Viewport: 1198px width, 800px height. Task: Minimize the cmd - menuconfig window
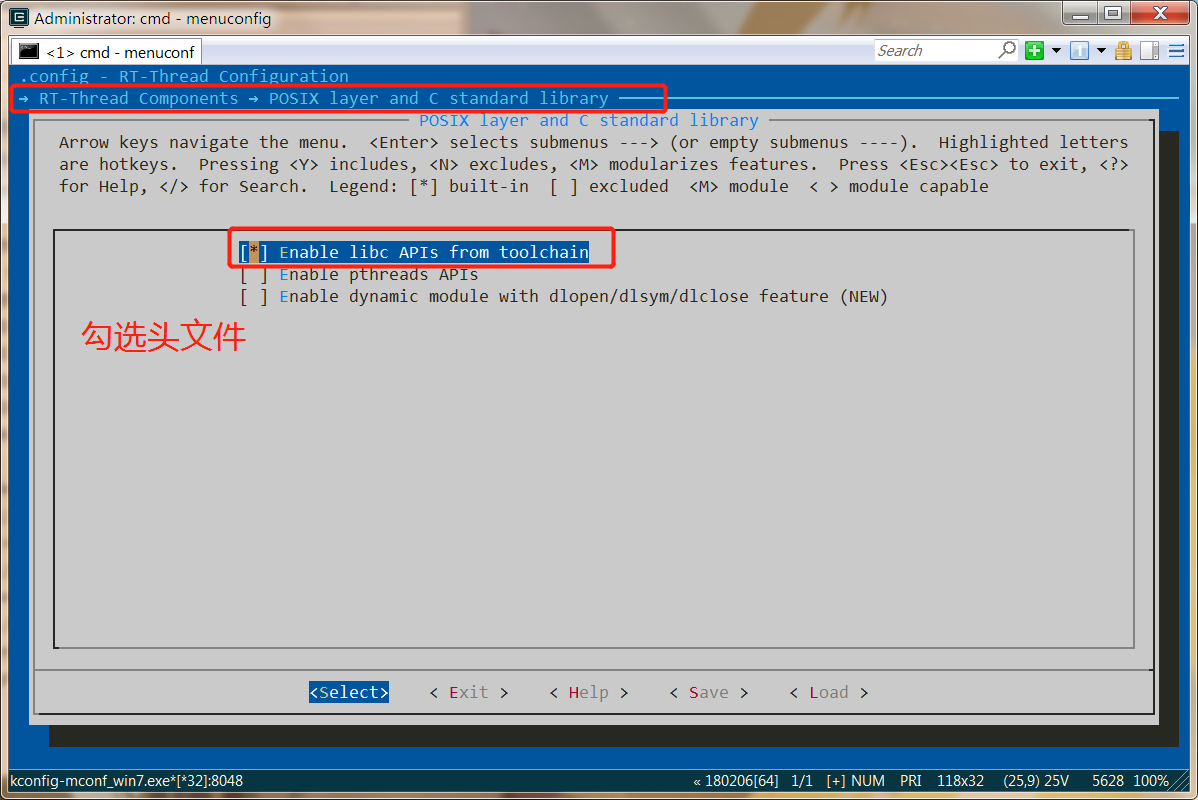(1080, 13)
